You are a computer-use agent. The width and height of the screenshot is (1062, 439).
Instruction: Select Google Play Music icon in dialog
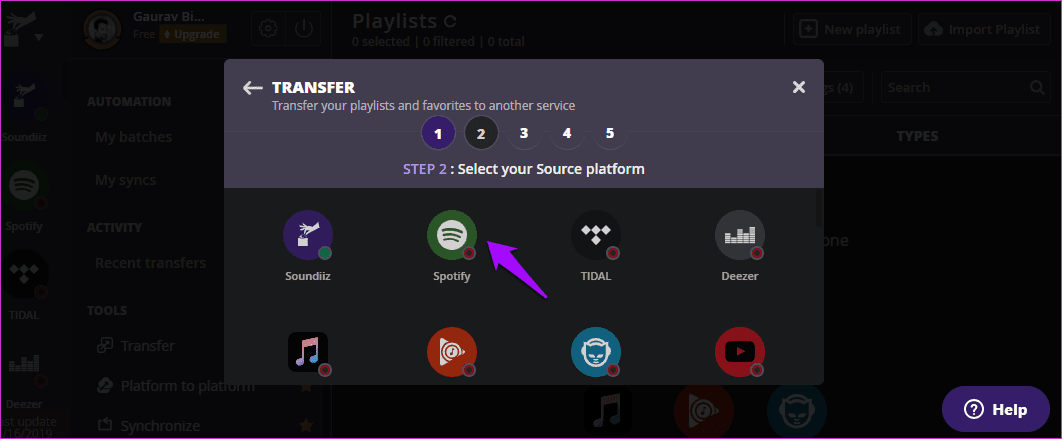click(452, 352)
